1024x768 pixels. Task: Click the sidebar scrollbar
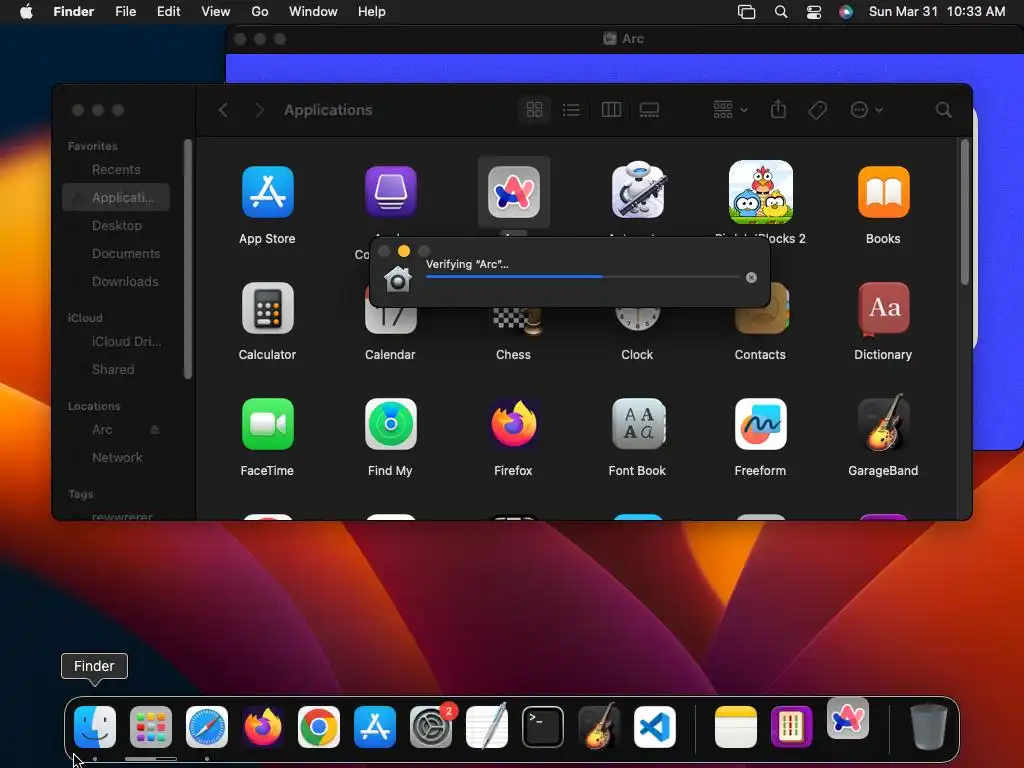[x=188, y=259]
